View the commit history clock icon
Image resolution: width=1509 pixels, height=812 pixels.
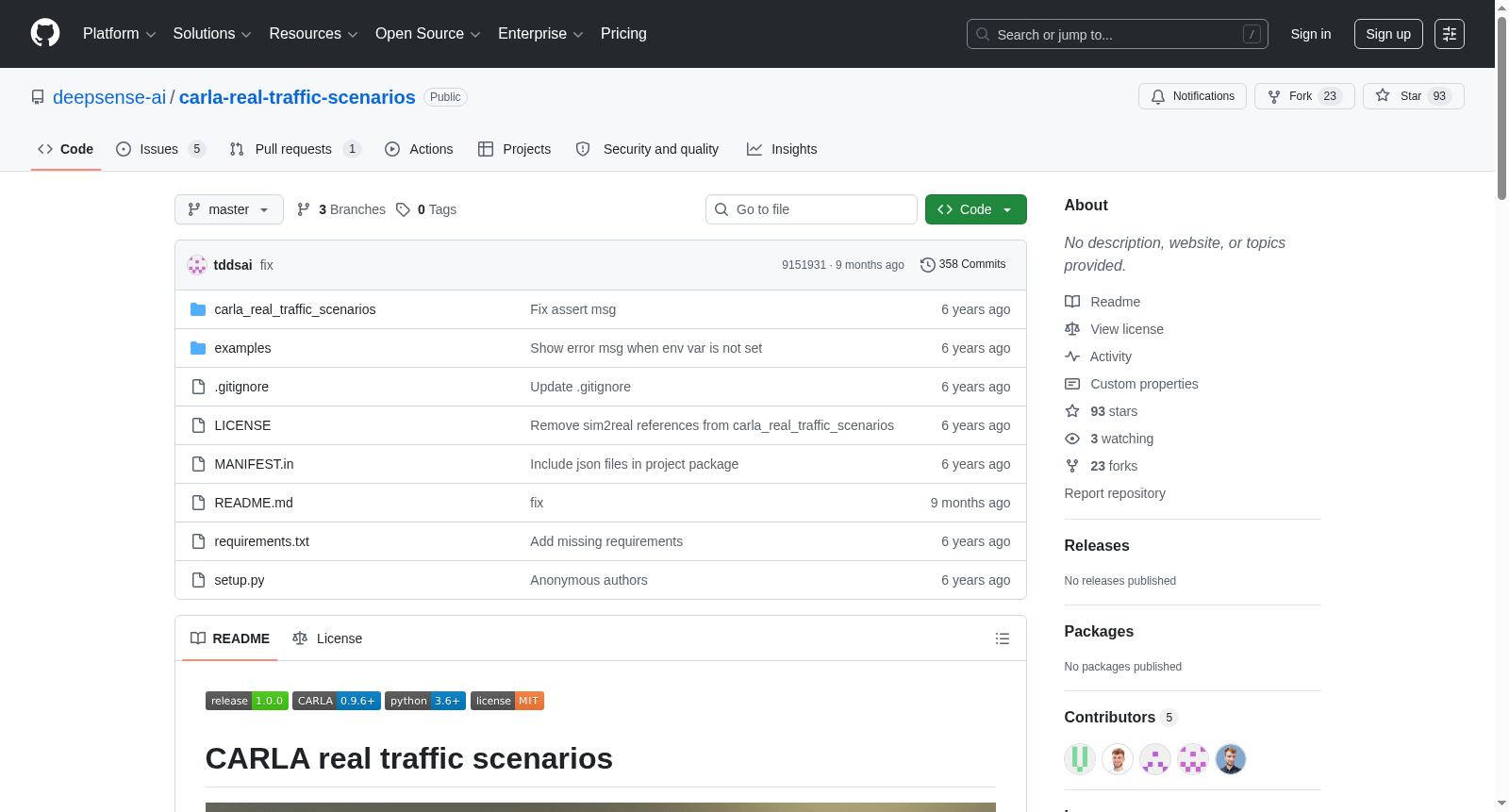928,265
